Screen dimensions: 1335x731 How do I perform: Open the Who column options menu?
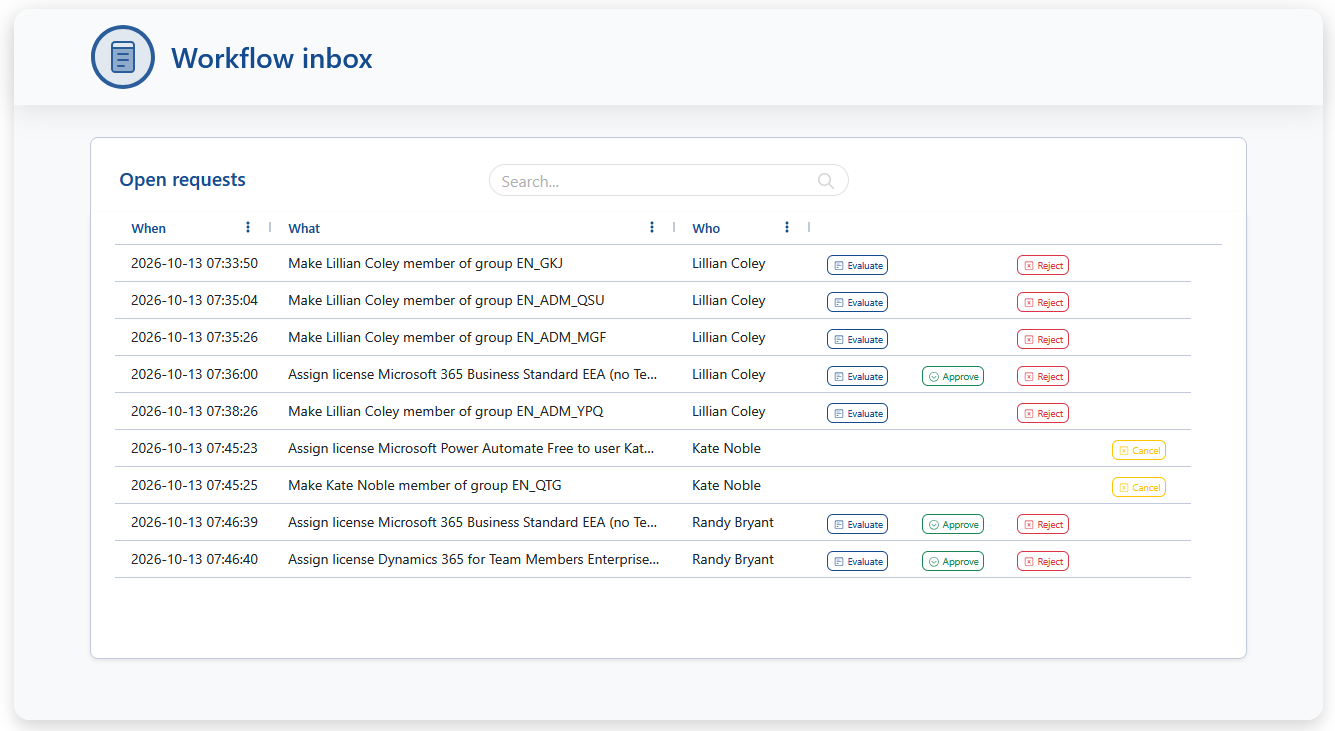[x=787, y=227]
